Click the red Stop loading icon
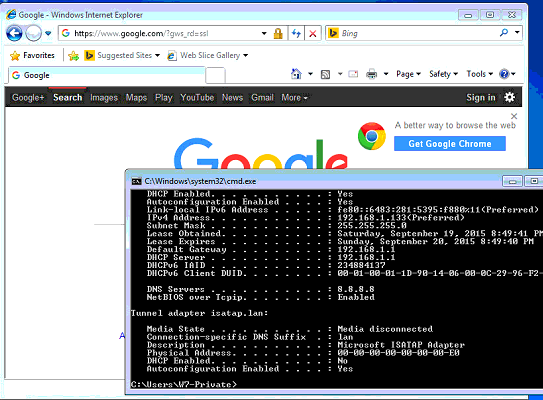 (313, 34)
